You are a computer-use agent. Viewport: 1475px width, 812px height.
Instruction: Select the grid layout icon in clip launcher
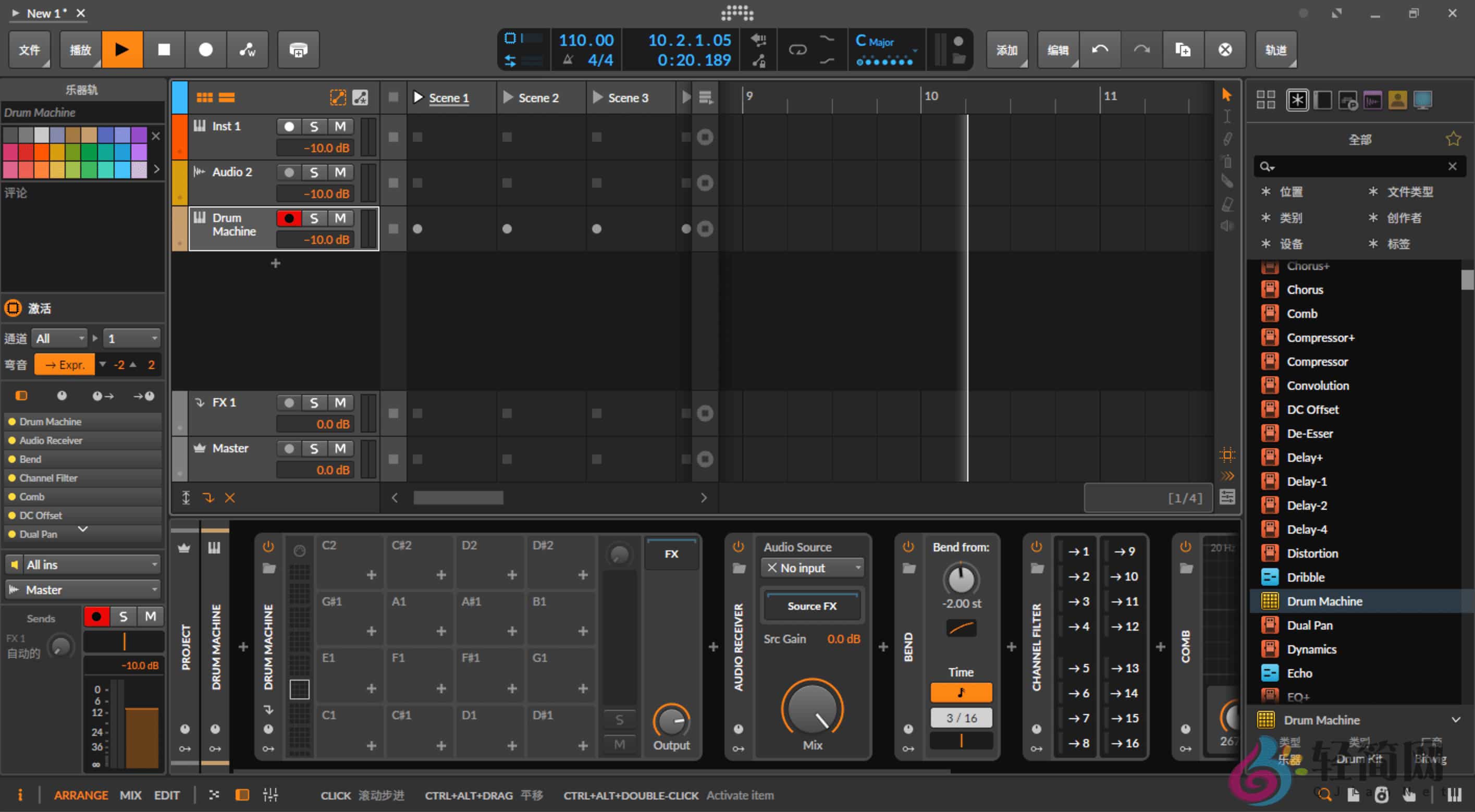click(x=205, y=97)
